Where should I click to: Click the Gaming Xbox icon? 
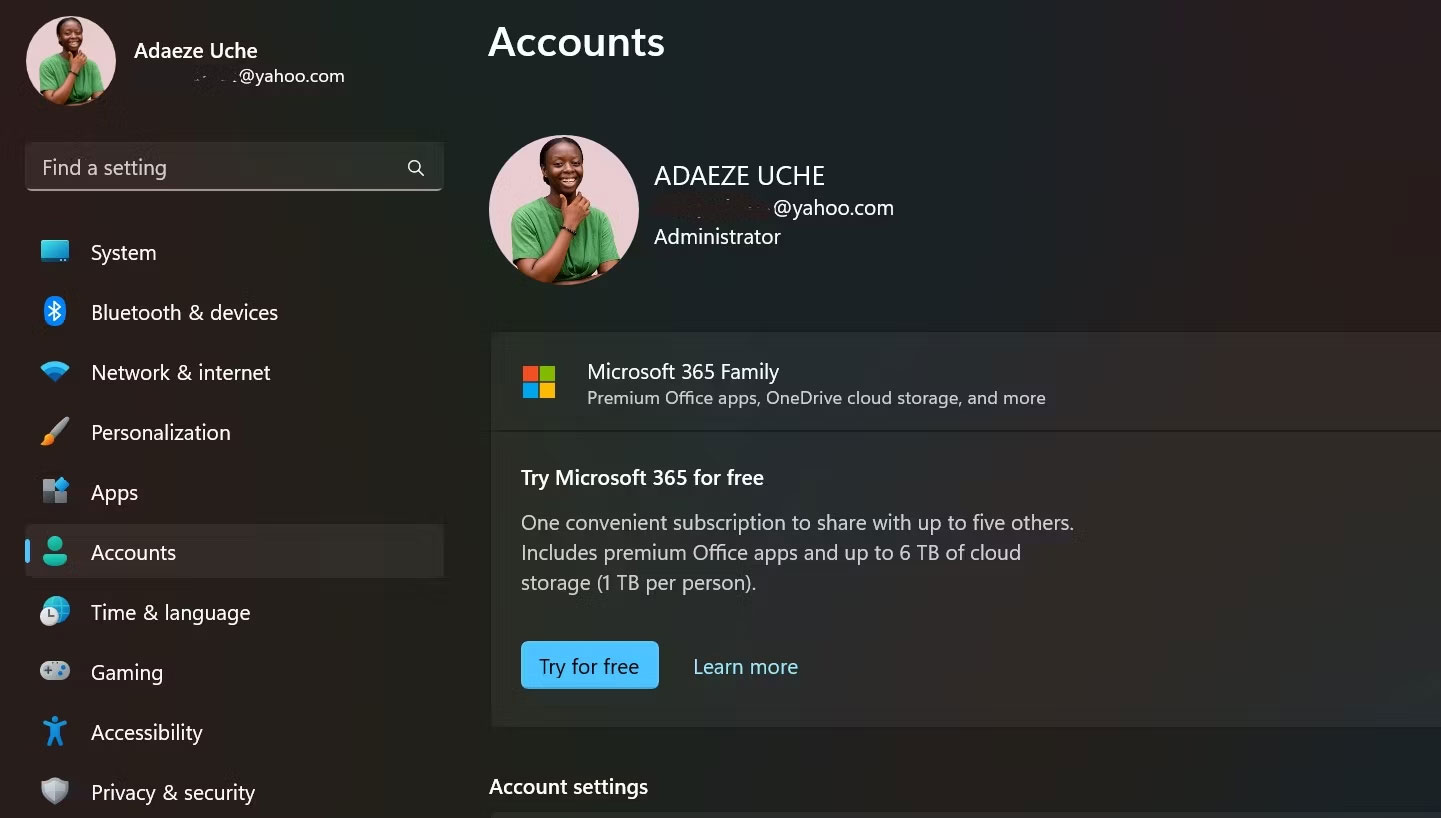53,672
